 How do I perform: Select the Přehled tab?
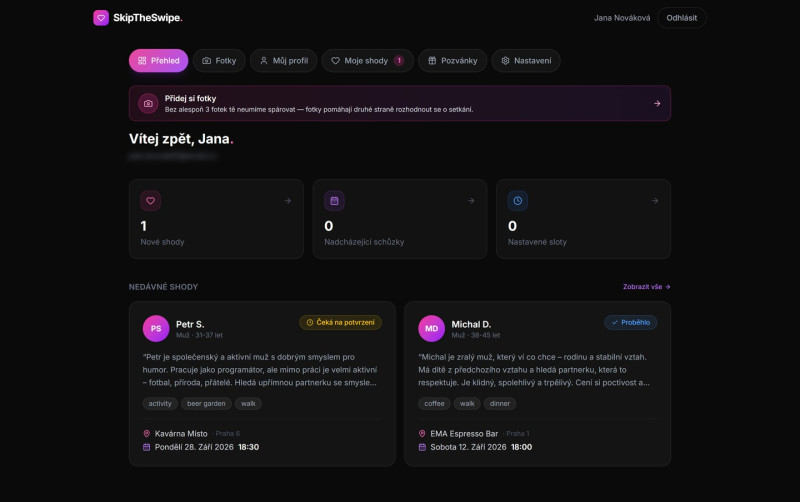click(159, 61)
